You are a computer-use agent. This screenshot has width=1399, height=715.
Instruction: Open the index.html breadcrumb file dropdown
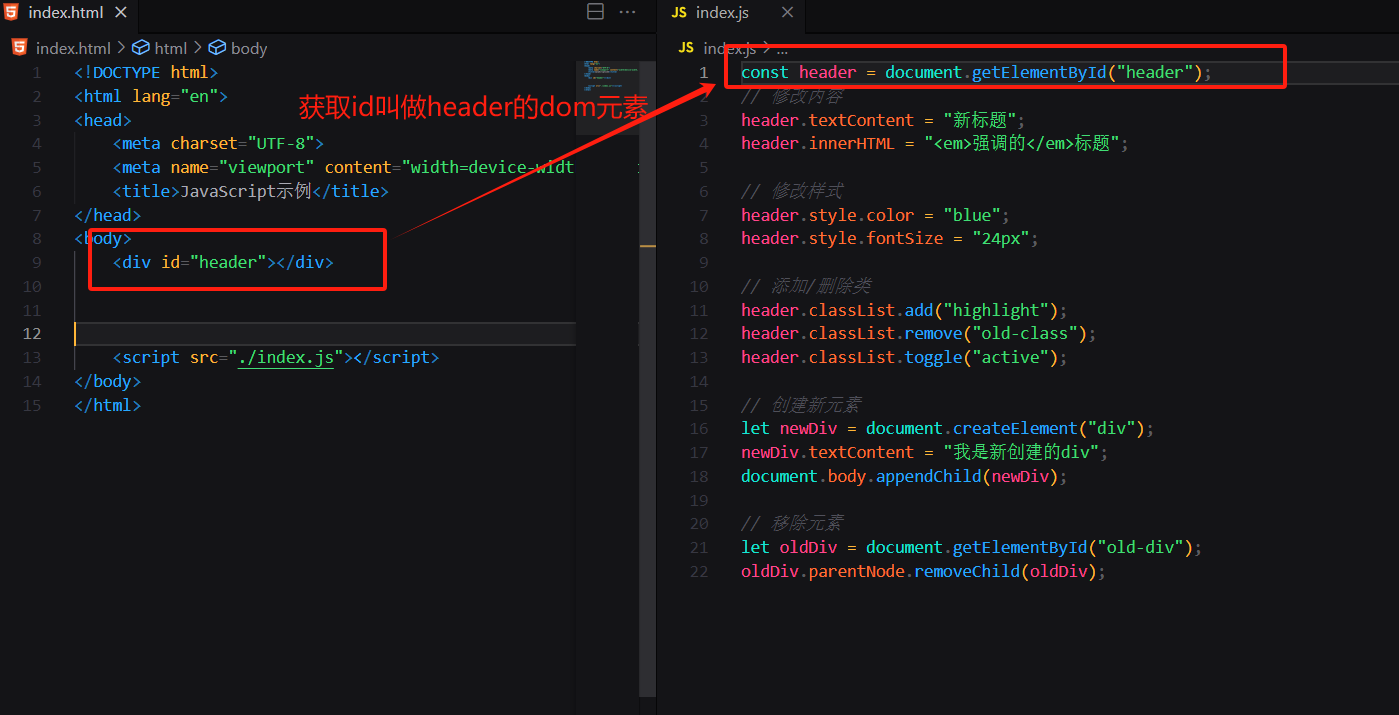click(73, 48)
